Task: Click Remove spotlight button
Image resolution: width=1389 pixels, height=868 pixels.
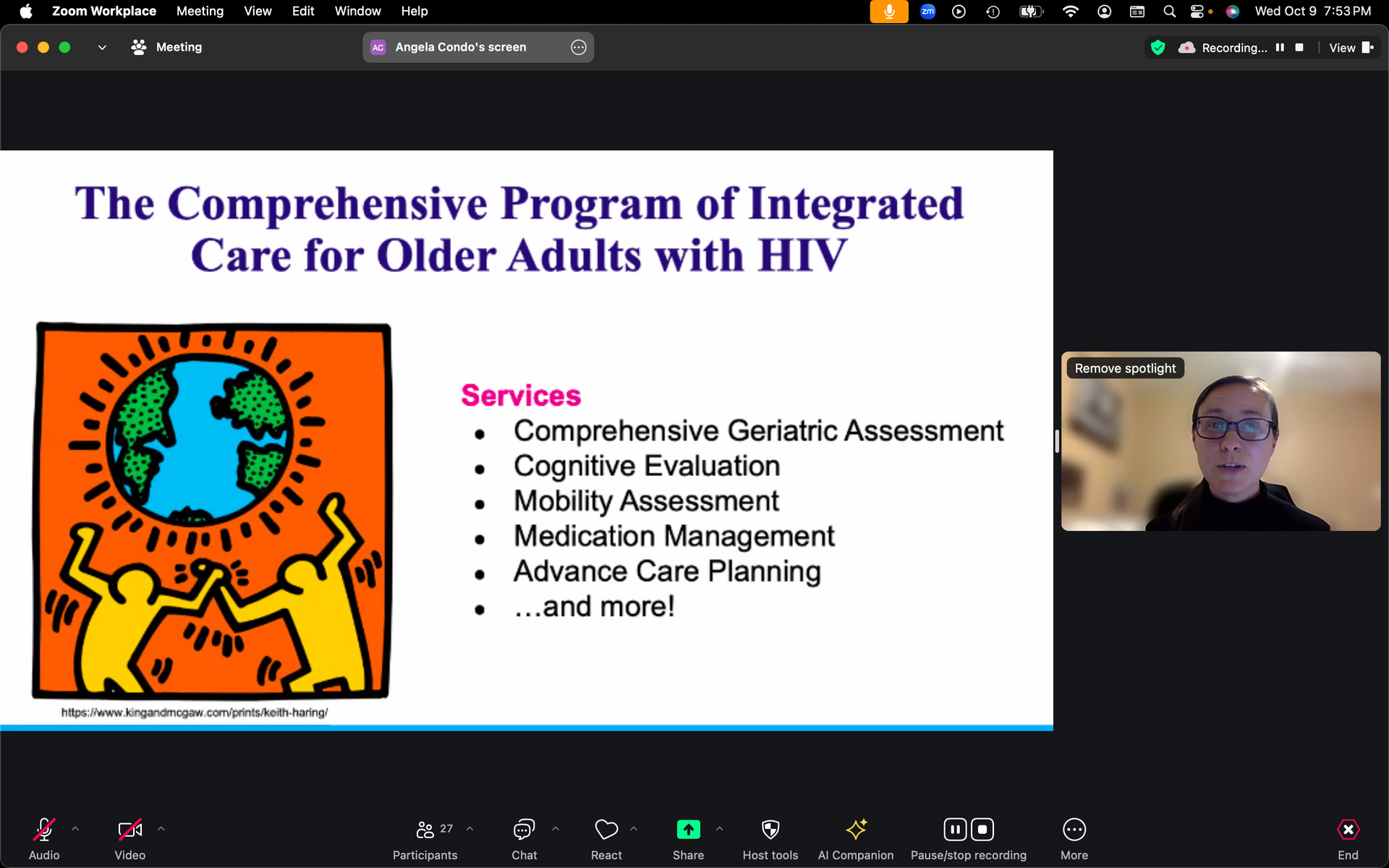Action: click(1125, 368)
